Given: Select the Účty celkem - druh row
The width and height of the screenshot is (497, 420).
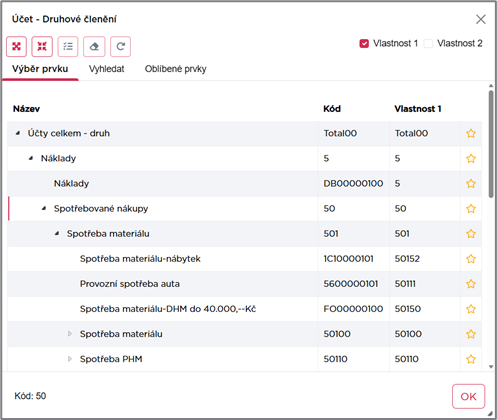Looking at the screenshot, I should point(244,134).
